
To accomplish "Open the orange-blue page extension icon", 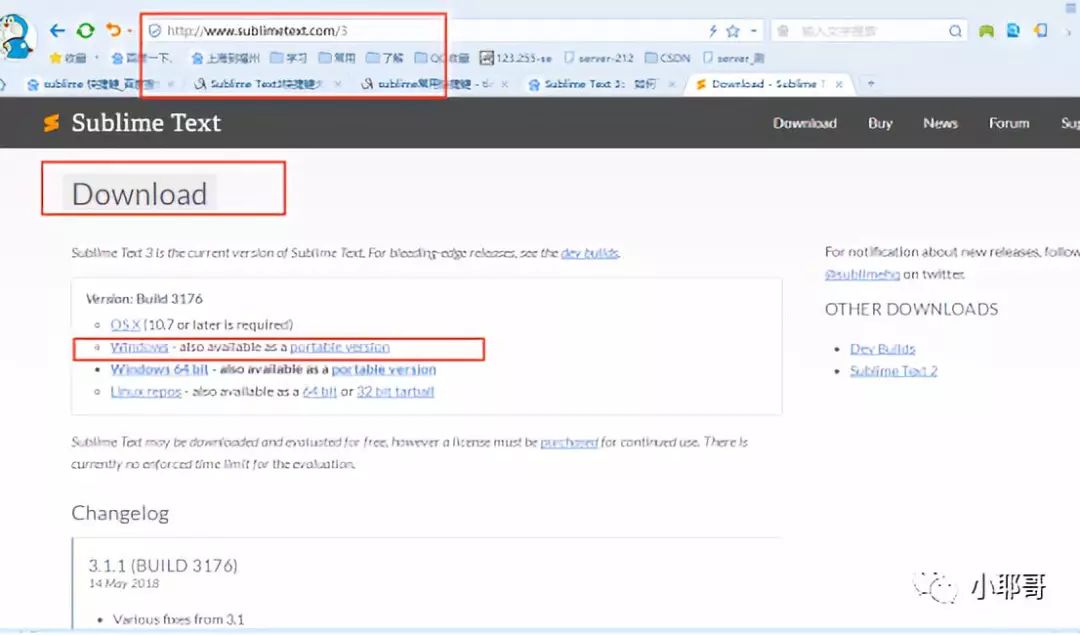I will coord(1040,30).
